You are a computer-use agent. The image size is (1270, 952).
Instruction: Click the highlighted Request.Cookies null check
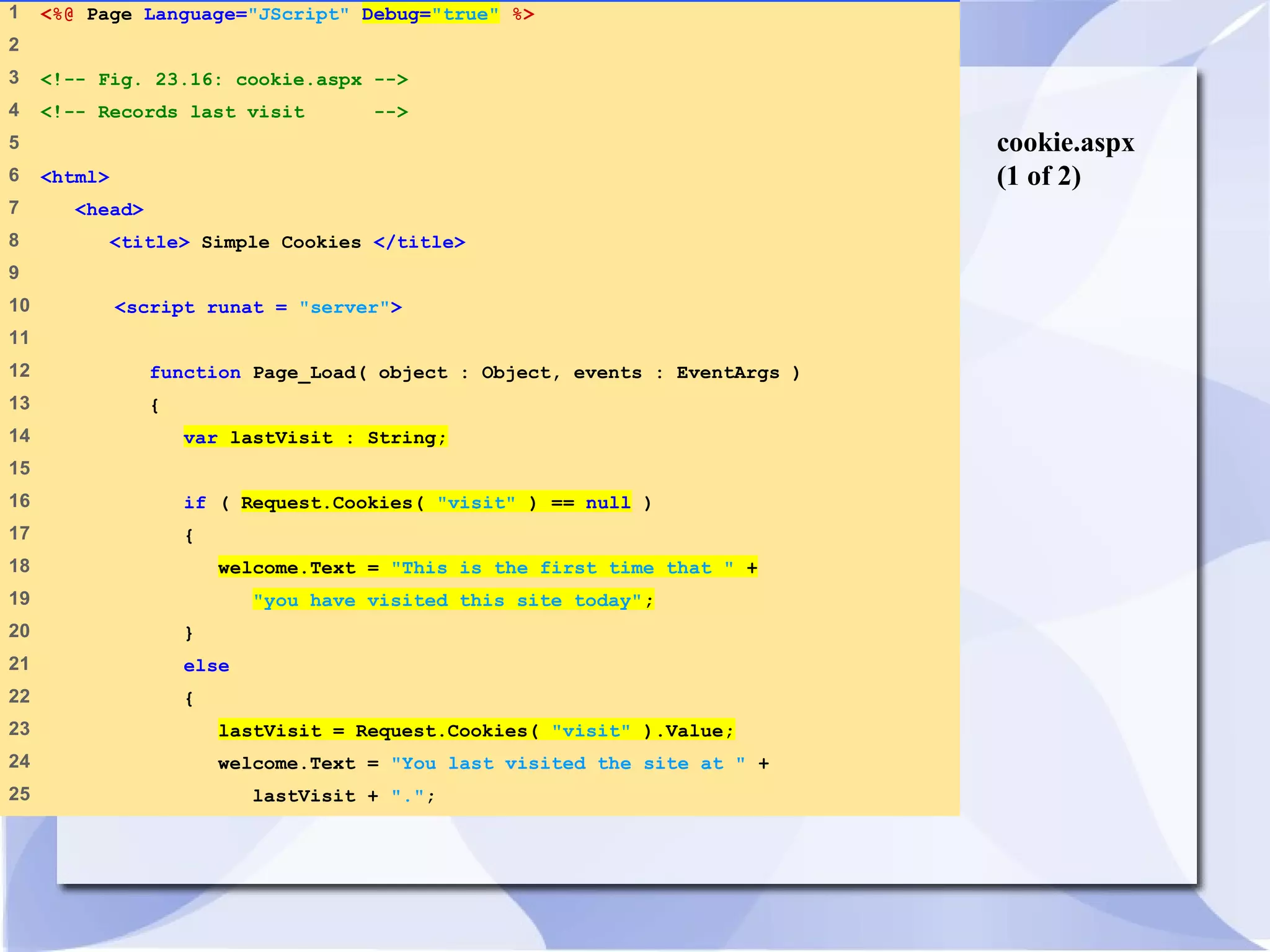click(x=436, y=503)
